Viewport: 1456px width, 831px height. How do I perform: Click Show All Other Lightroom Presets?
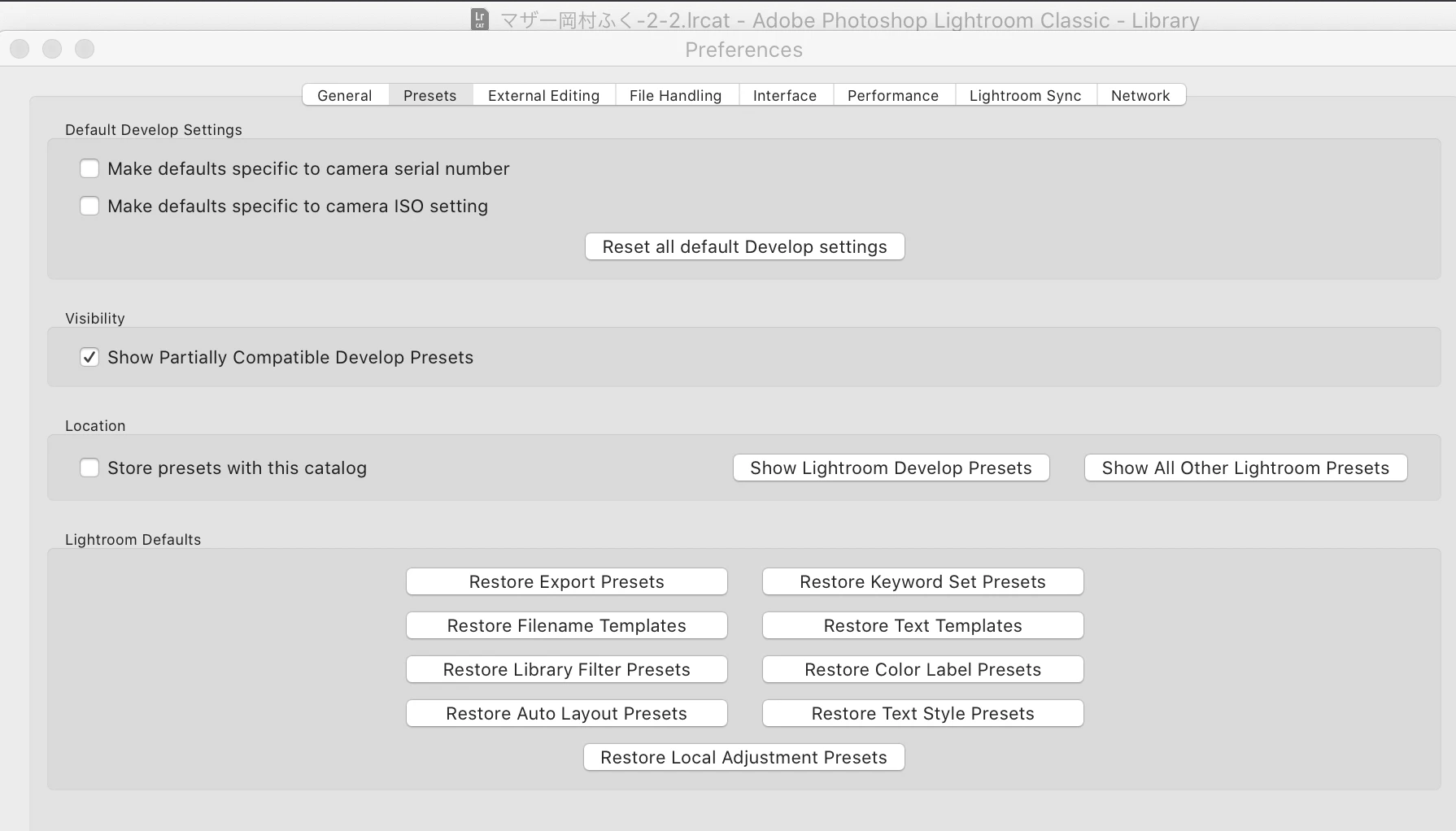click(1245, 468)
